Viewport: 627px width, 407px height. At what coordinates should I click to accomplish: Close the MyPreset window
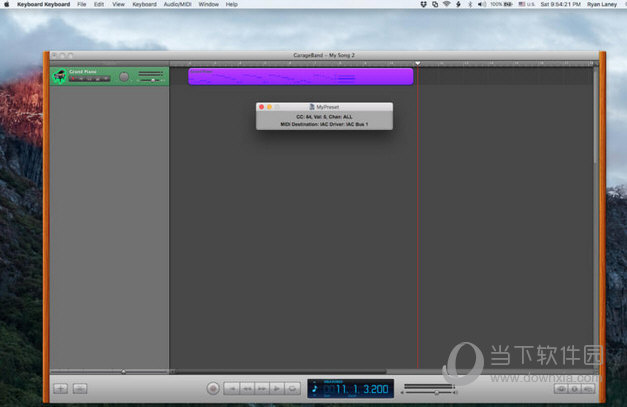(x=262, y=107)
